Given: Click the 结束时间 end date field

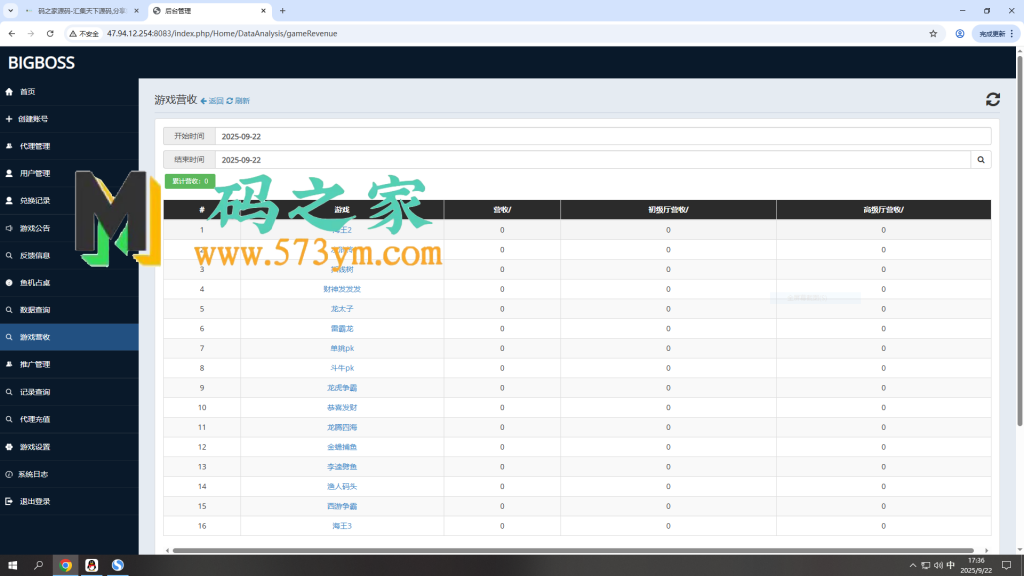Looking at the screenshot, I should click(592, 160).
